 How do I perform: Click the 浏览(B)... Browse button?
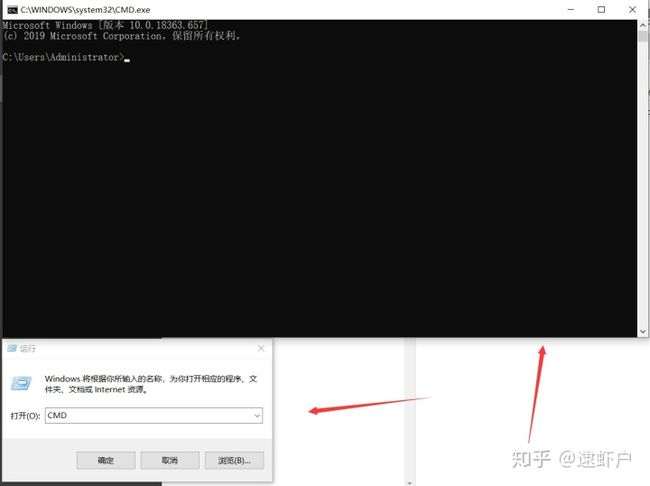pyautogui.click(x=234, y=460)
